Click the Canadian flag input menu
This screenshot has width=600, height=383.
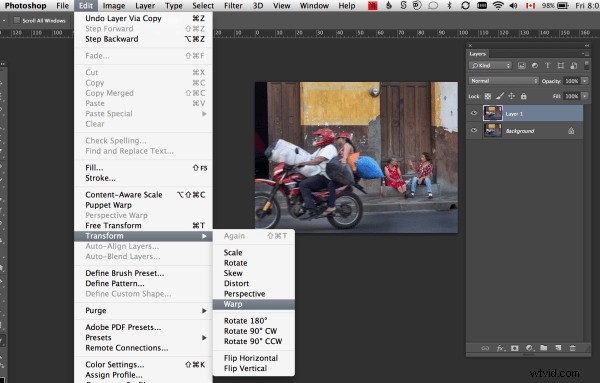(530, 5)
